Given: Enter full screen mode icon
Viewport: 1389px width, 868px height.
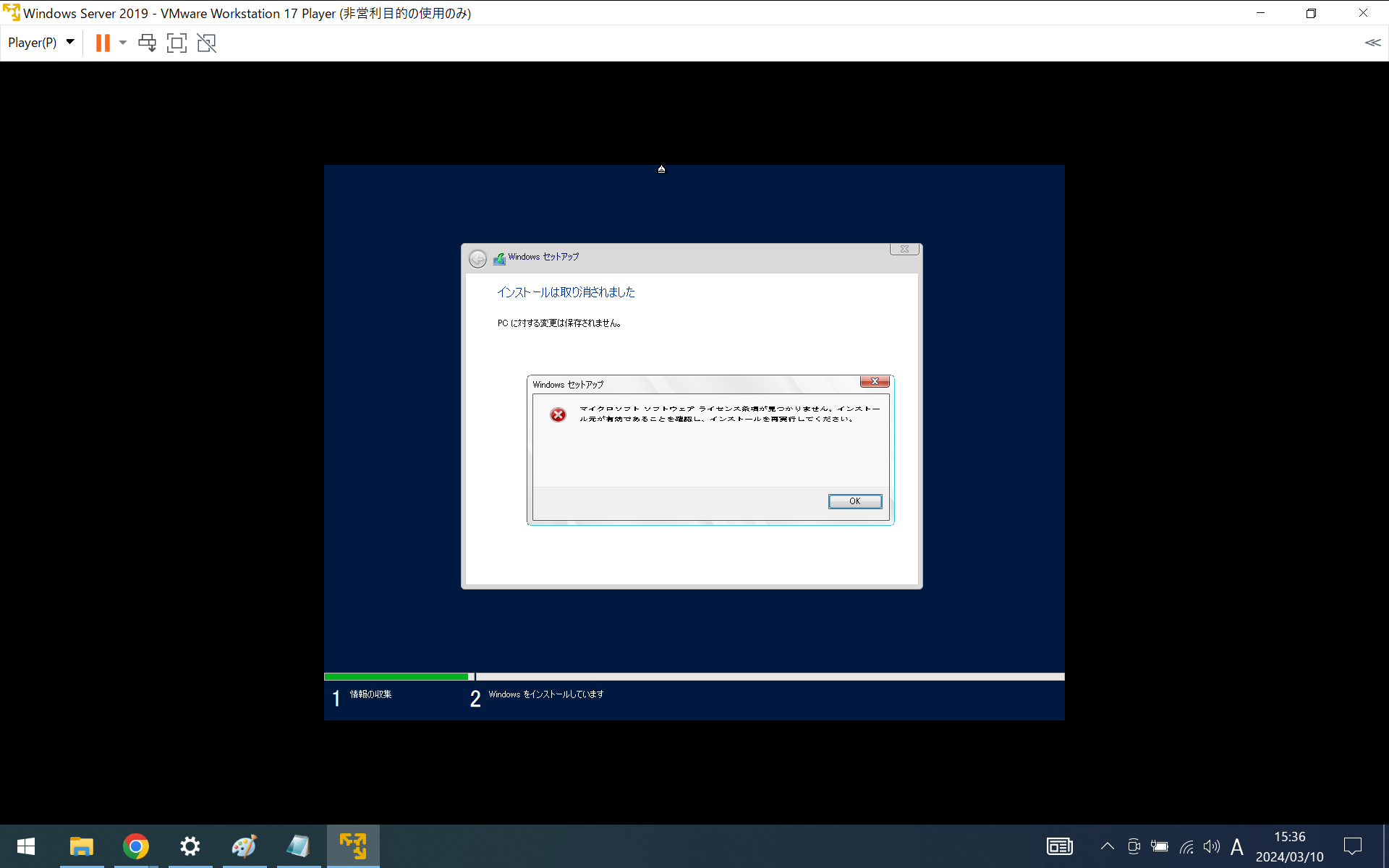Looking at the screenshot, I should pyautogui.click(x=177, y=43).
